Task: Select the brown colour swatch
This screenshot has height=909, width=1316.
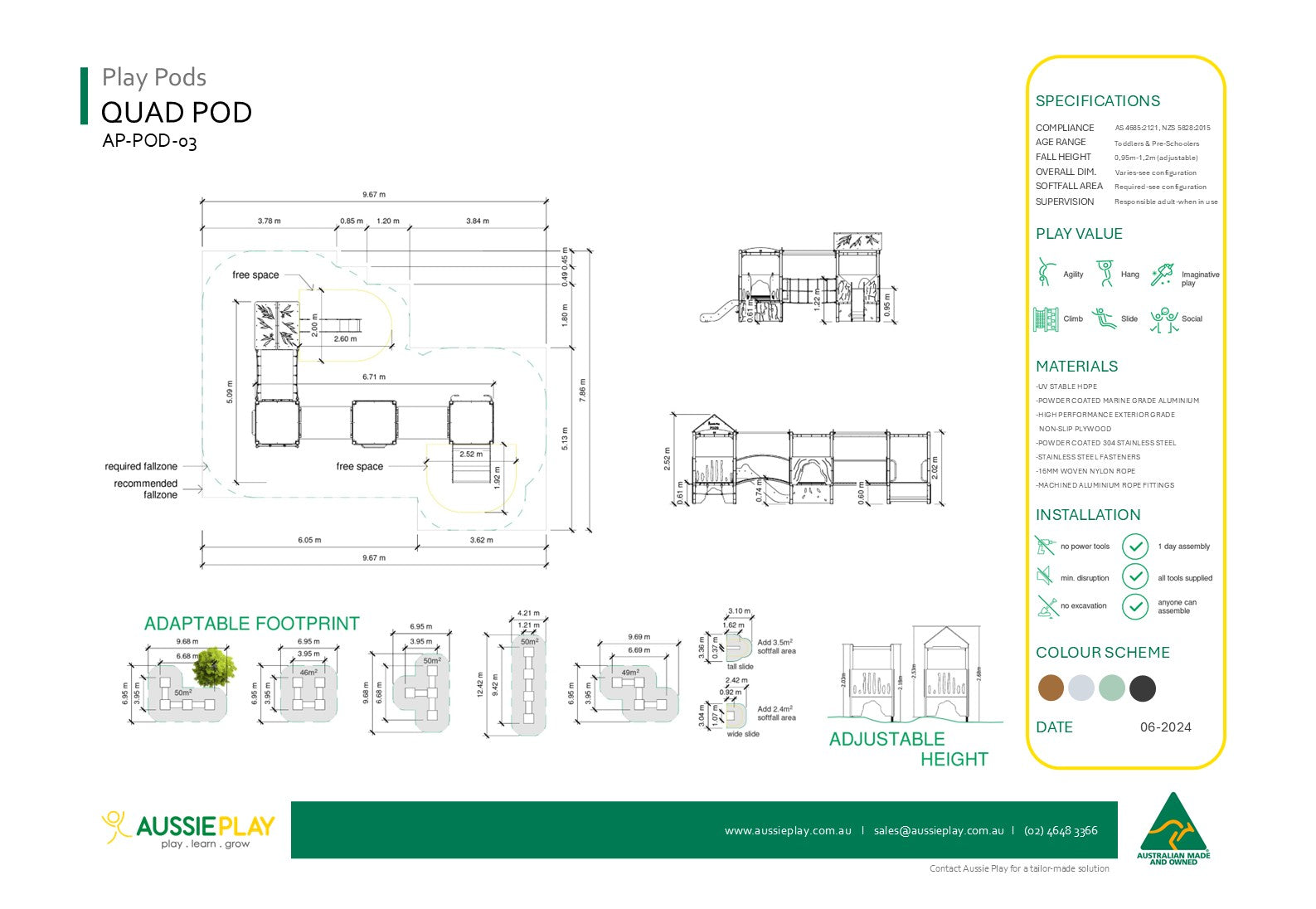Action: click(1051, 688)
